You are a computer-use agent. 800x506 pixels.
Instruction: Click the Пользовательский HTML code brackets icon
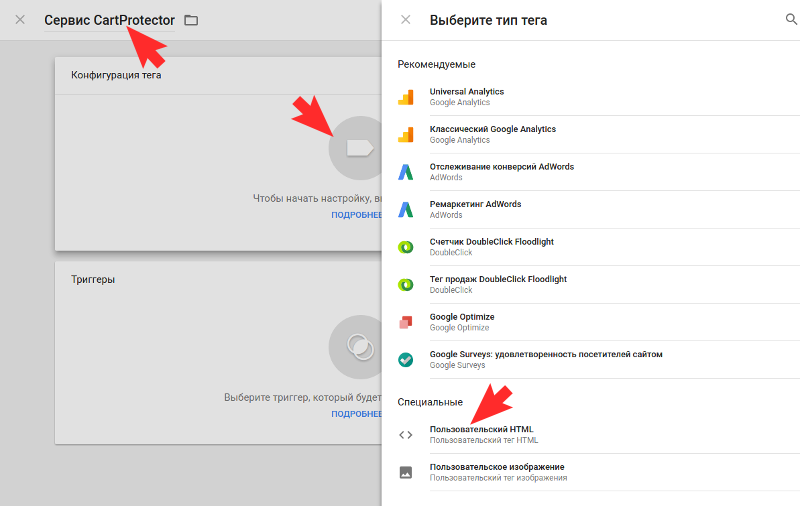pyautogui.click(x=406, y=435)
